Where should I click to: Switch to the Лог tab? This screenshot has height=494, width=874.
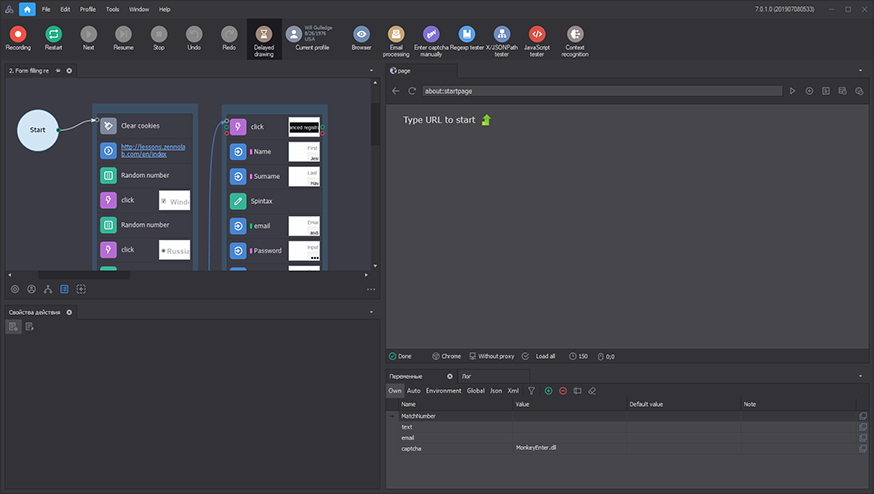[x=467, y=376]
